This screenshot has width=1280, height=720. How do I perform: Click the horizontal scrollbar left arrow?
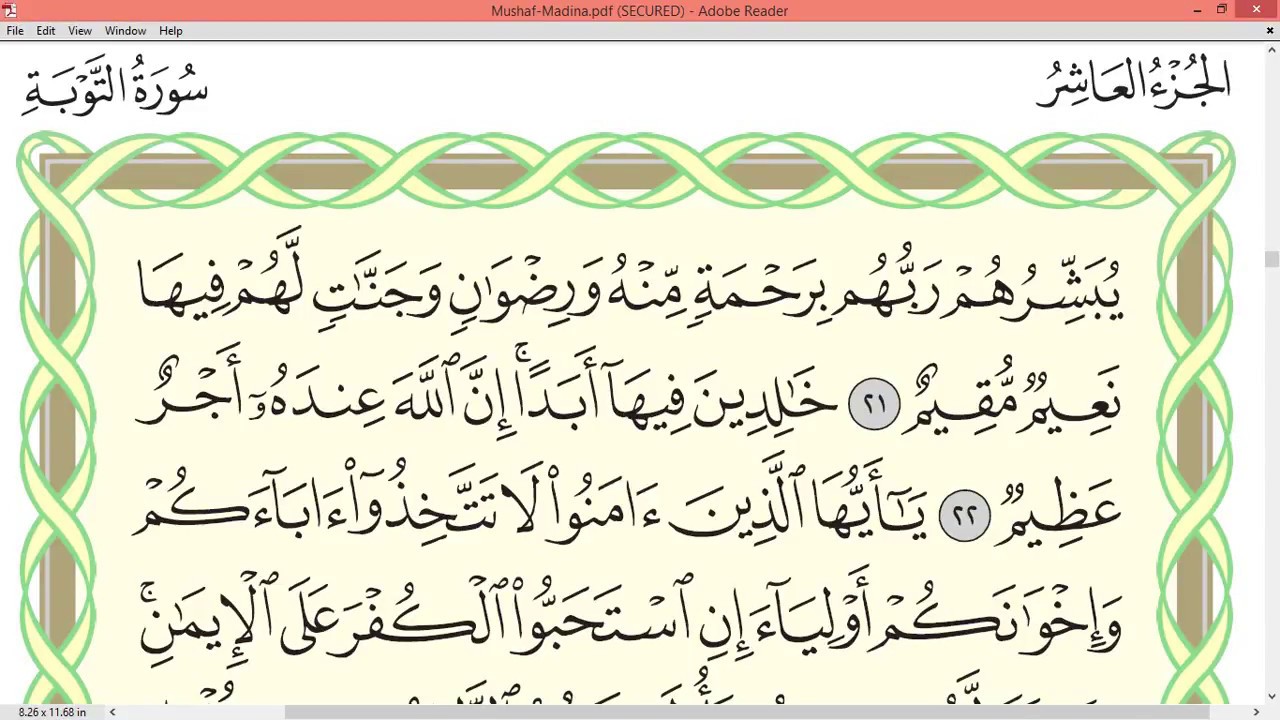point(112,712)
